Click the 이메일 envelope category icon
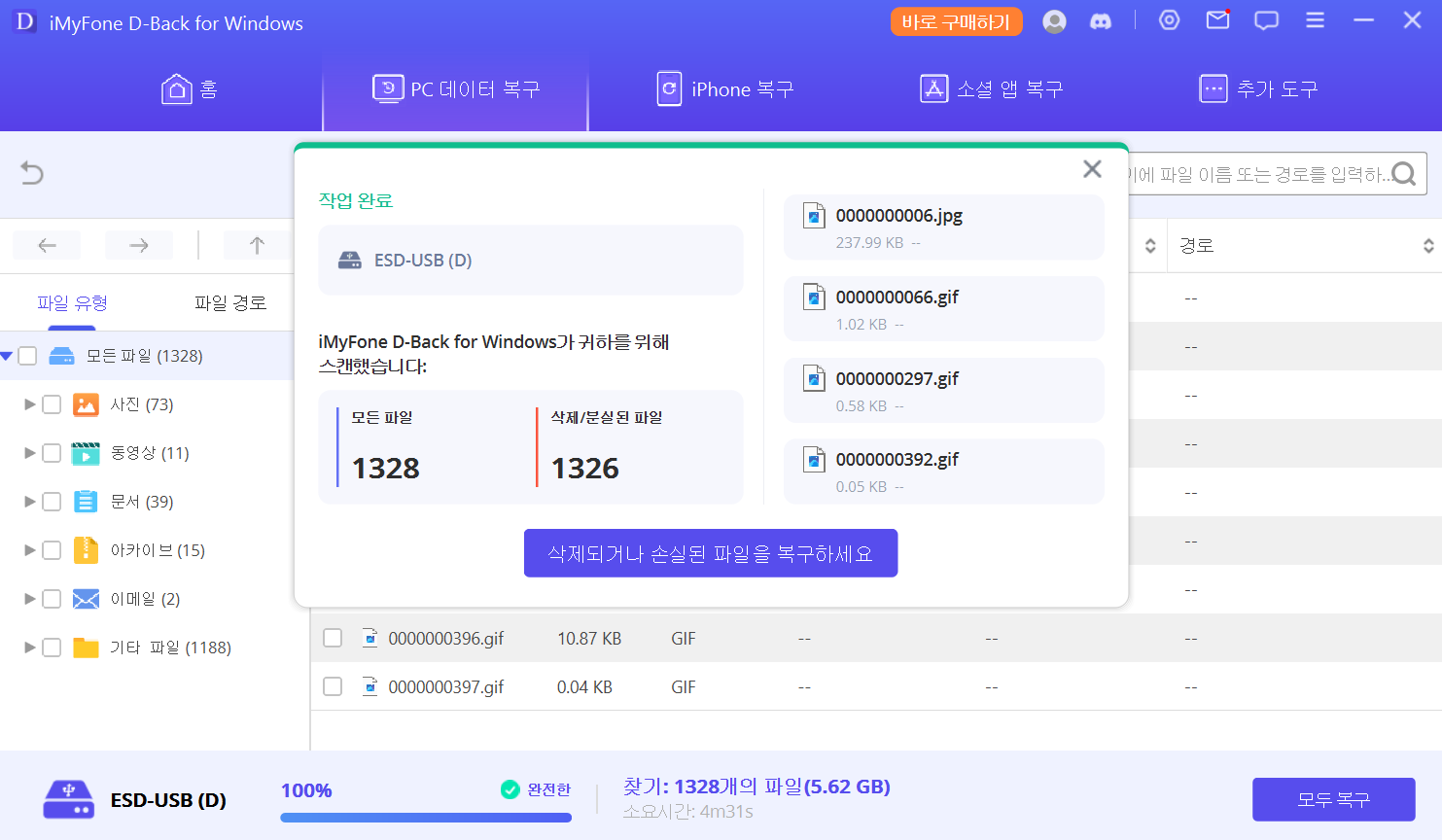This screenshot has width=1442, height=840. click(x=86, y=599)
